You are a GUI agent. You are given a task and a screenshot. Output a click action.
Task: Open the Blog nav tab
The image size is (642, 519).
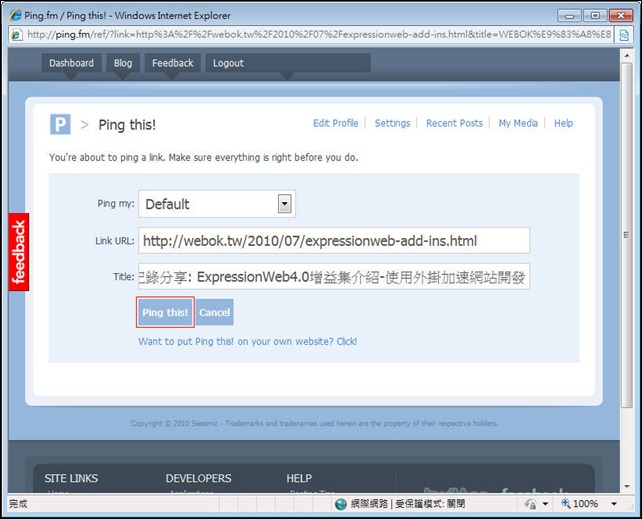pyautogui.click(x=123, y=63)
